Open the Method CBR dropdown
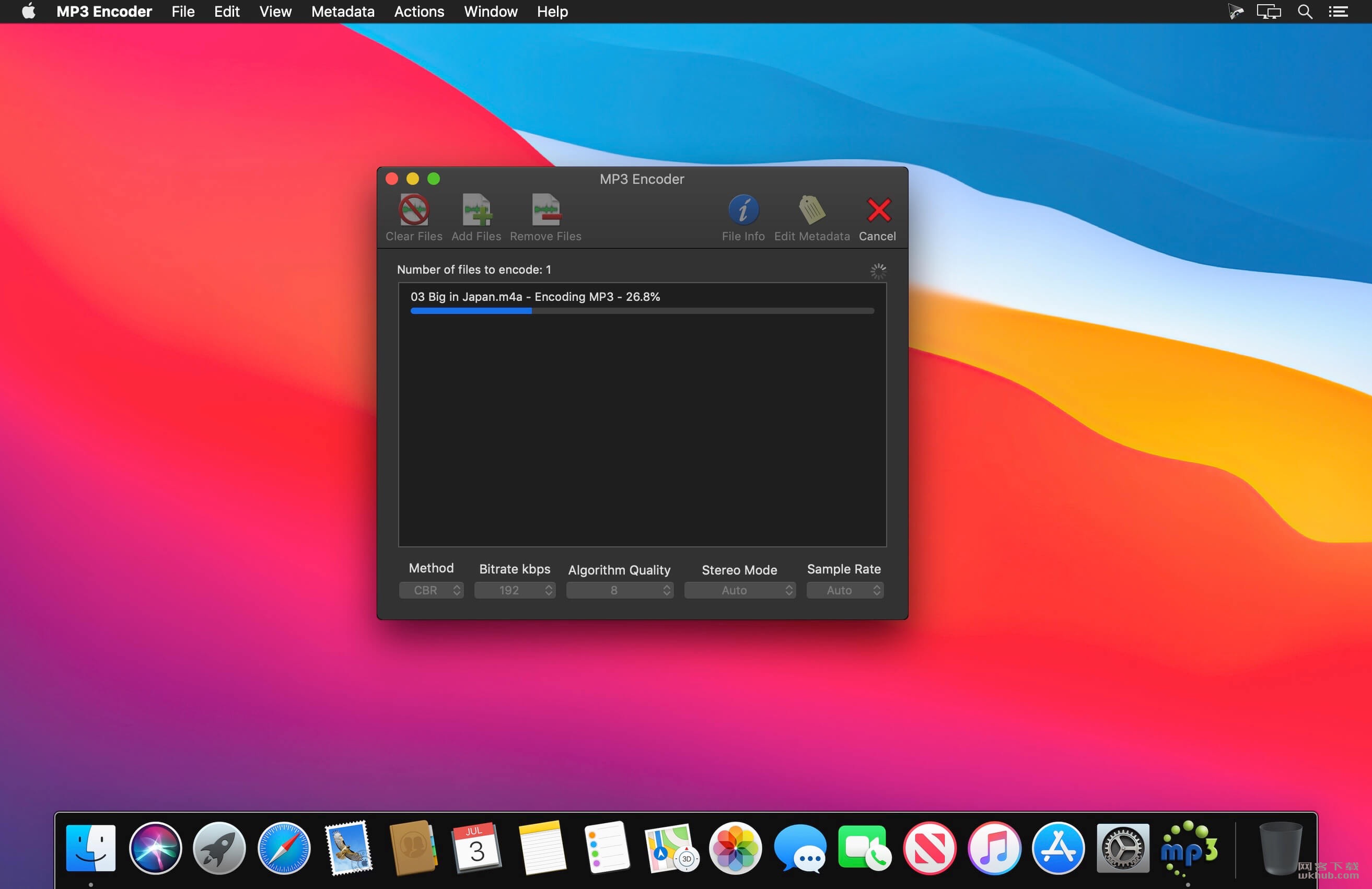Viewport: 1372px width, 889px height. tap(431, 590)
